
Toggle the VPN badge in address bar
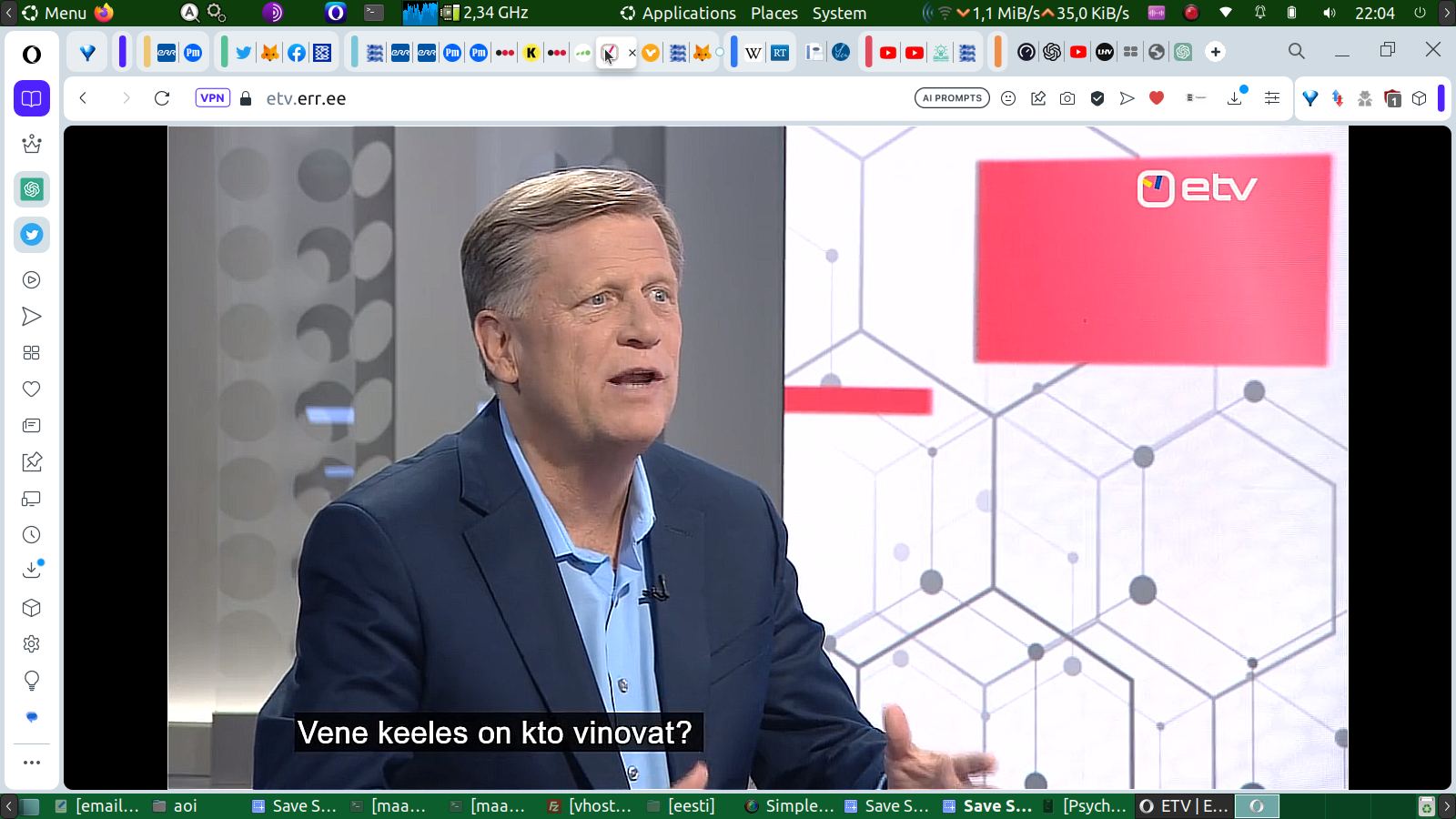(213, 98)
